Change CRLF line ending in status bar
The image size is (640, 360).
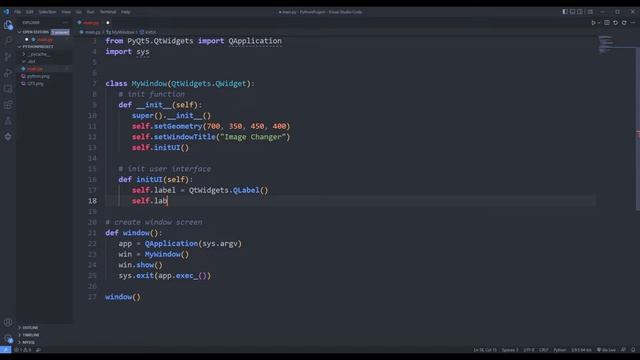tap(544, 350)
